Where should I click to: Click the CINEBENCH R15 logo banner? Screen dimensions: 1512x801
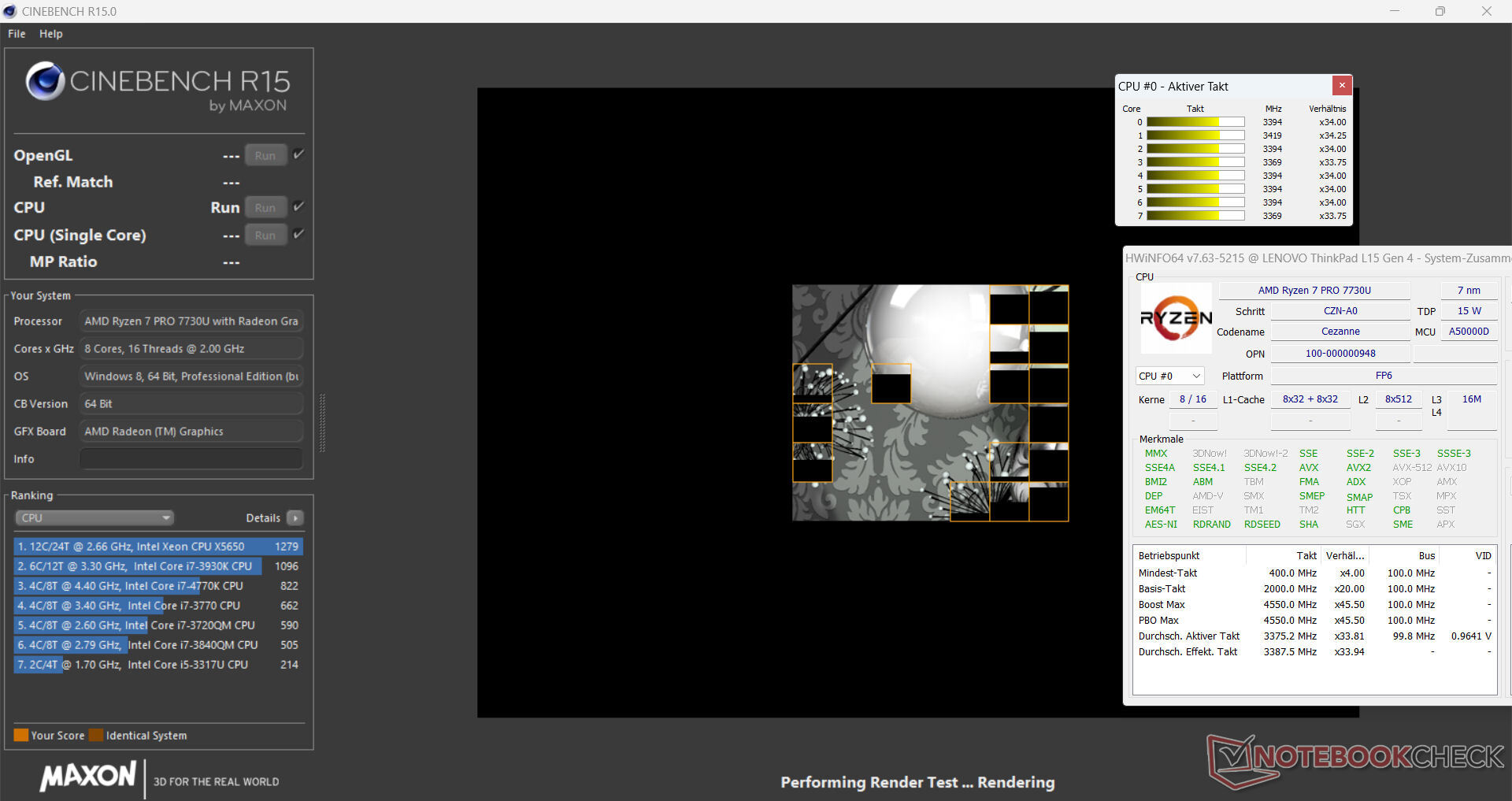(x=158, y=88)
